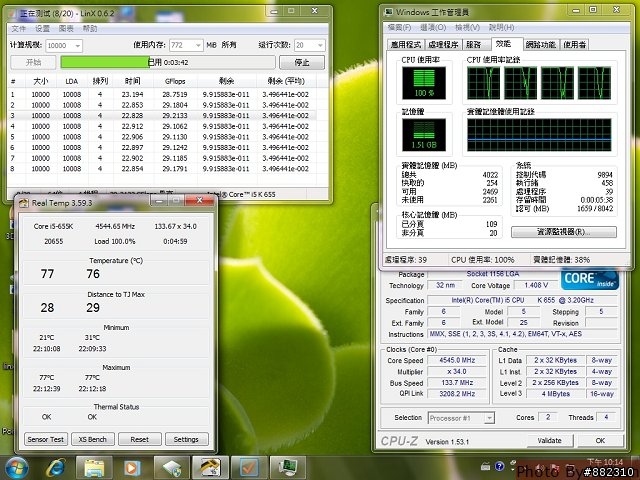
Task: Click the disabled 开始 button in LinX
Action: pos(33,62)
